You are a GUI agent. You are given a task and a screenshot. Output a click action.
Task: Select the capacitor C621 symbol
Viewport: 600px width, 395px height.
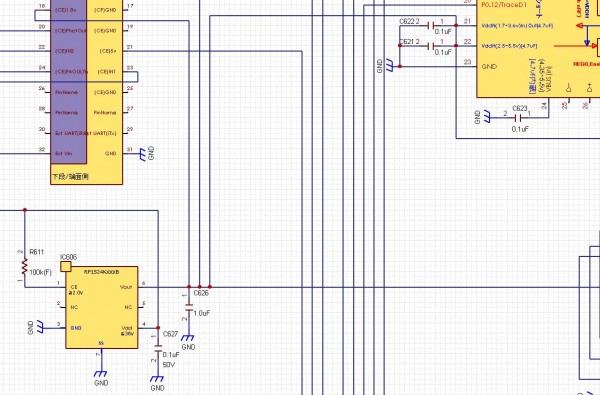click(431, 46)
